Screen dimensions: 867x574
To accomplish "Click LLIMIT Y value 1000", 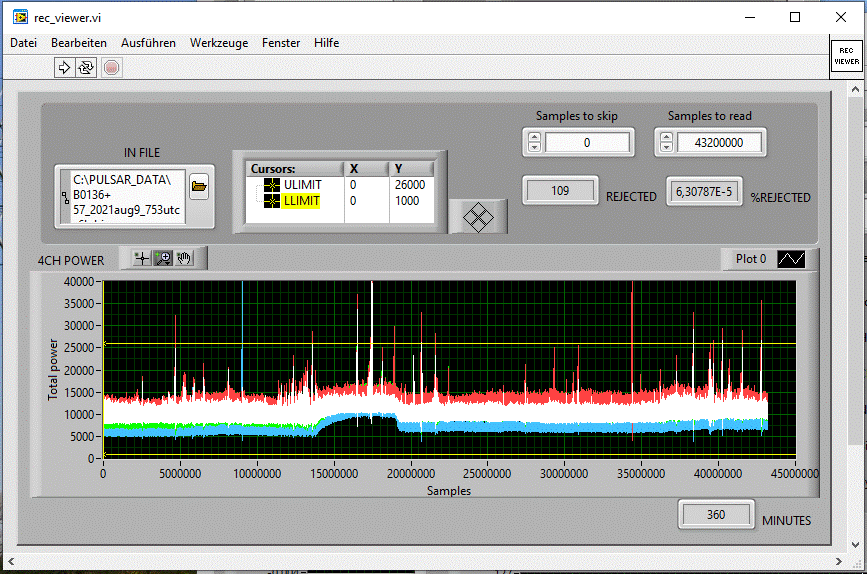I will (x=407, y=201).
